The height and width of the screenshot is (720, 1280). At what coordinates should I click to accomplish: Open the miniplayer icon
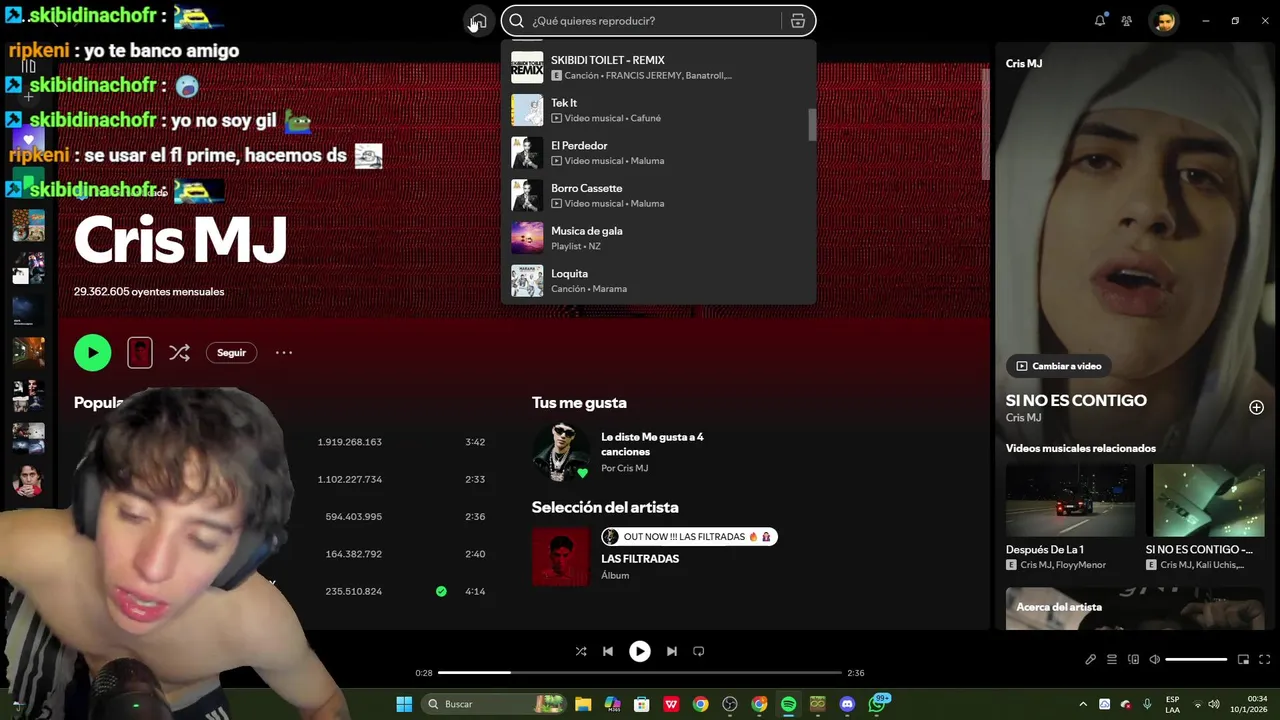(x=1243, y=660)
